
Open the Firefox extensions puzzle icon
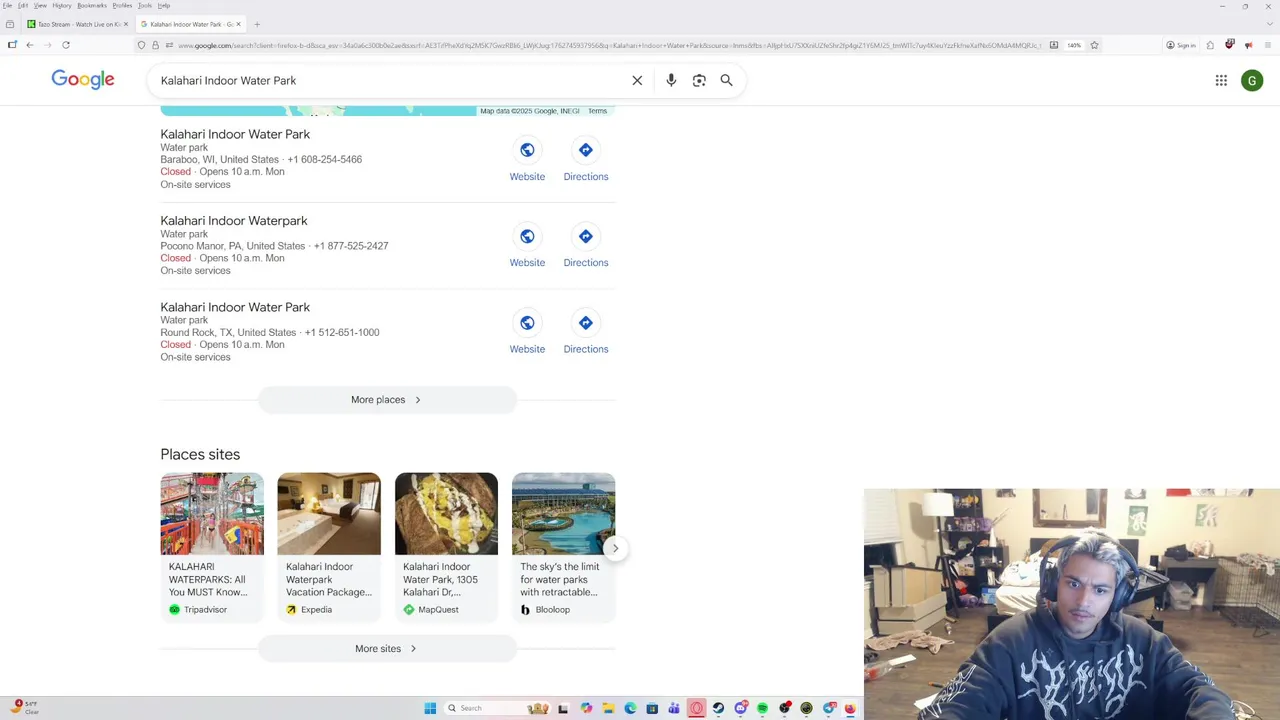point(1210,45)
